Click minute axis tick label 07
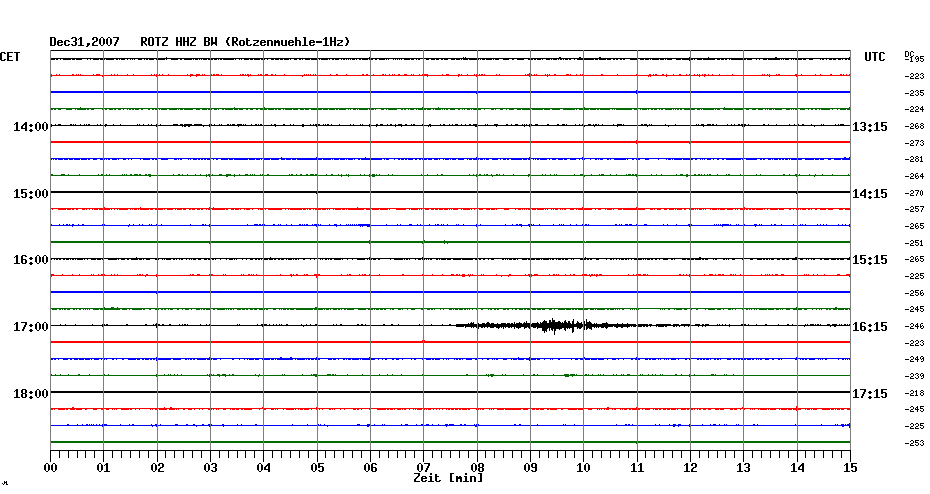Screen dimensions: 930x494 click(424, 468)
